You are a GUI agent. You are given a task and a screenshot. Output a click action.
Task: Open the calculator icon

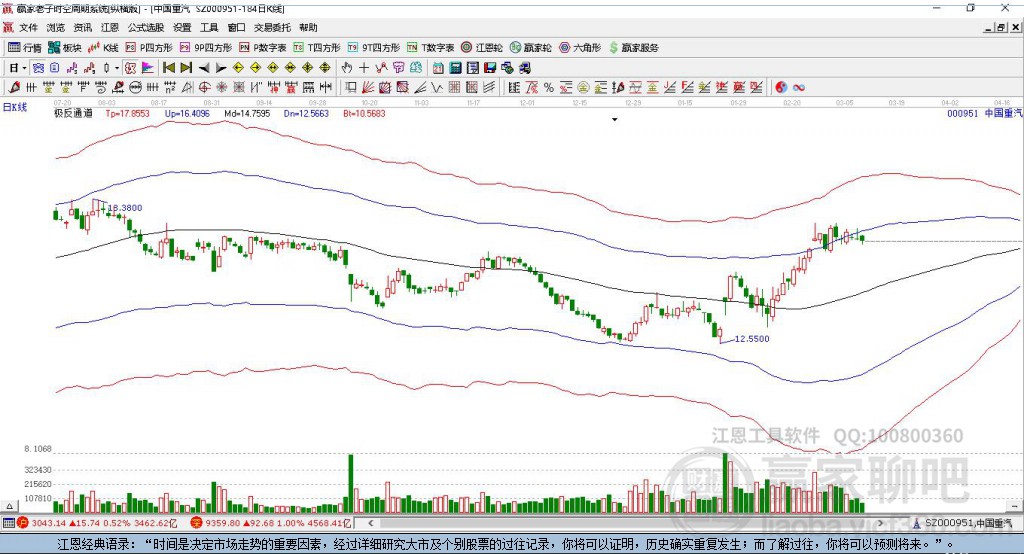455,67
